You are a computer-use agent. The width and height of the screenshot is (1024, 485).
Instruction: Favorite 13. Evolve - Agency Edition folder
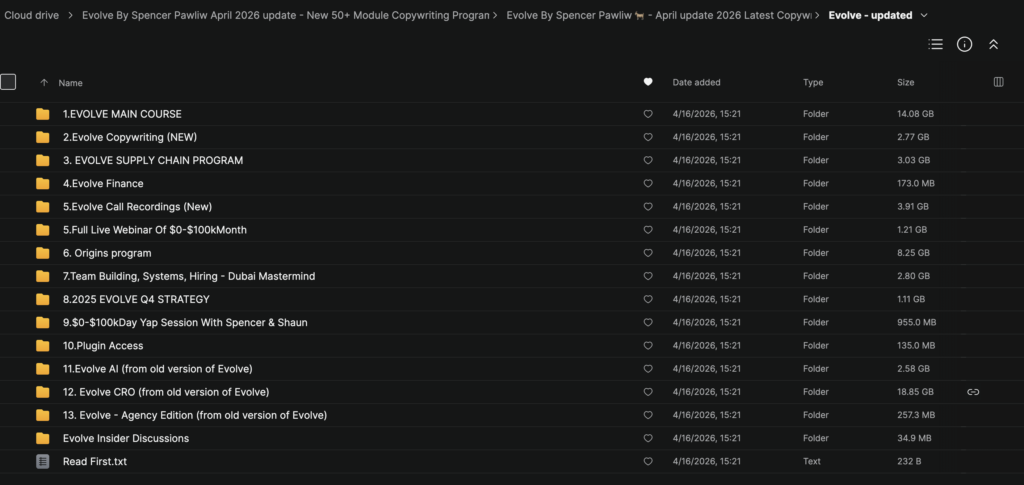point(648,415)
